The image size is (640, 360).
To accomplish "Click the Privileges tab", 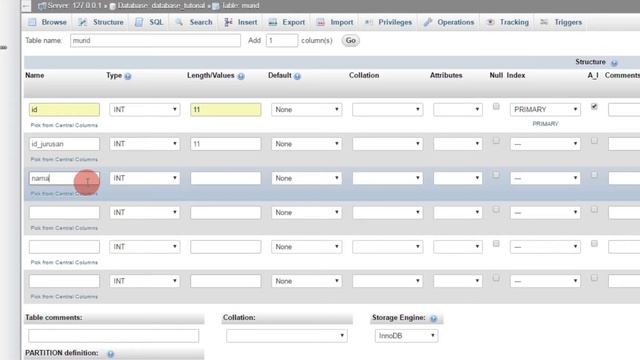I will [388, 22].
